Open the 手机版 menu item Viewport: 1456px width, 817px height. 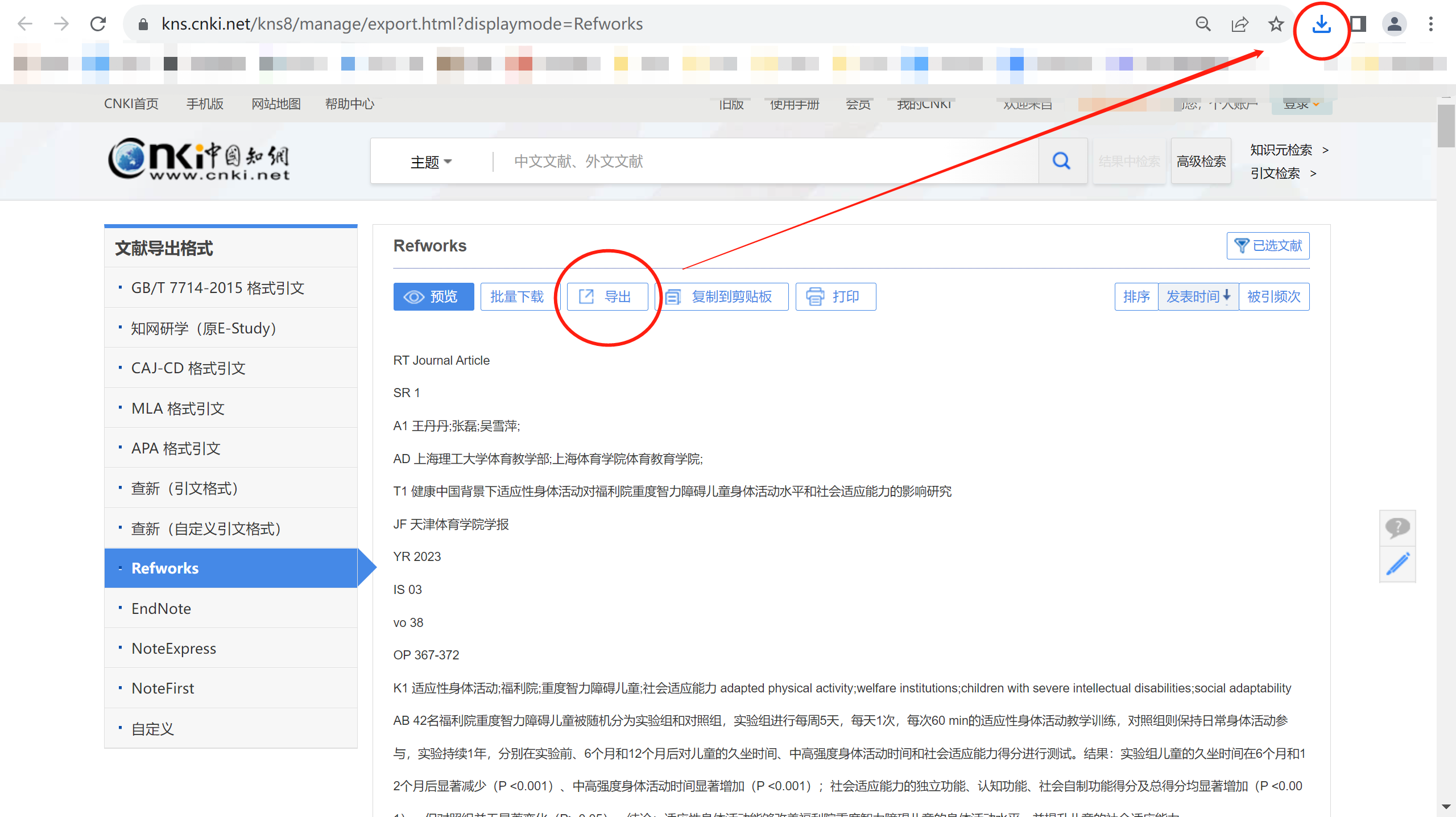[x=204, y=104]
